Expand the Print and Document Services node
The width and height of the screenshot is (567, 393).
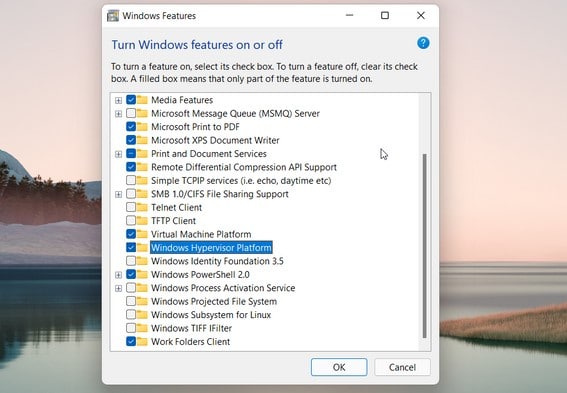tap(118, 154)
